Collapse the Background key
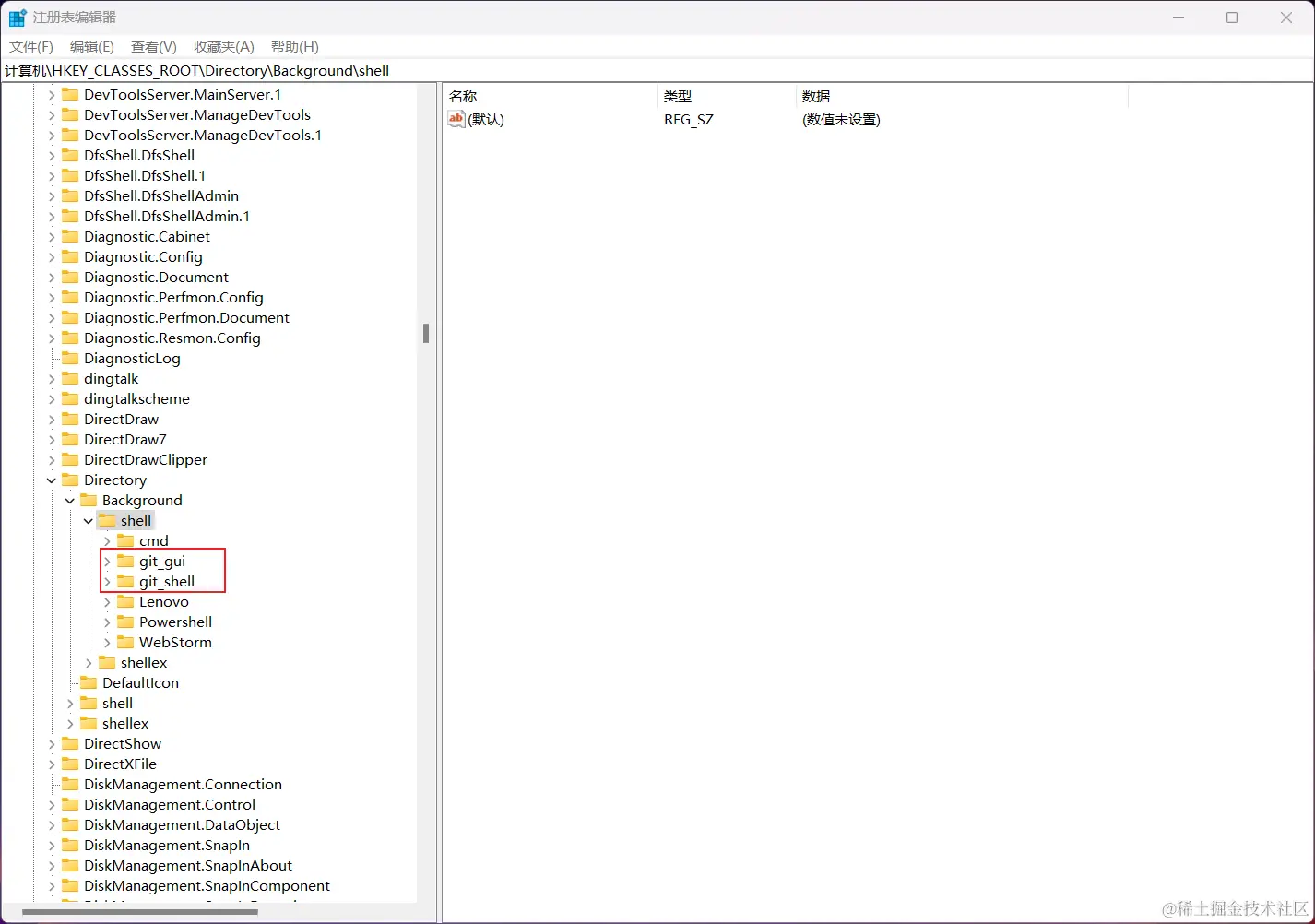Screen dimensions: 1315x924 (x=70, y=500)
